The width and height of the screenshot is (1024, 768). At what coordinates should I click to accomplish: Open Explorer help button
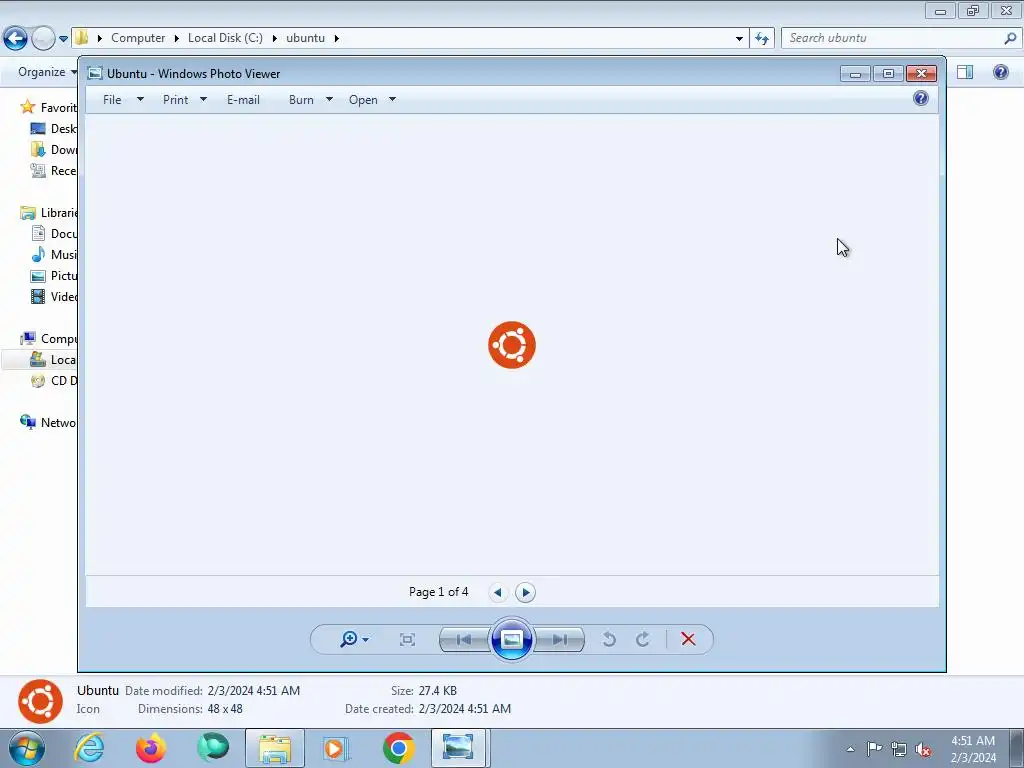[x=1000, y=72]
